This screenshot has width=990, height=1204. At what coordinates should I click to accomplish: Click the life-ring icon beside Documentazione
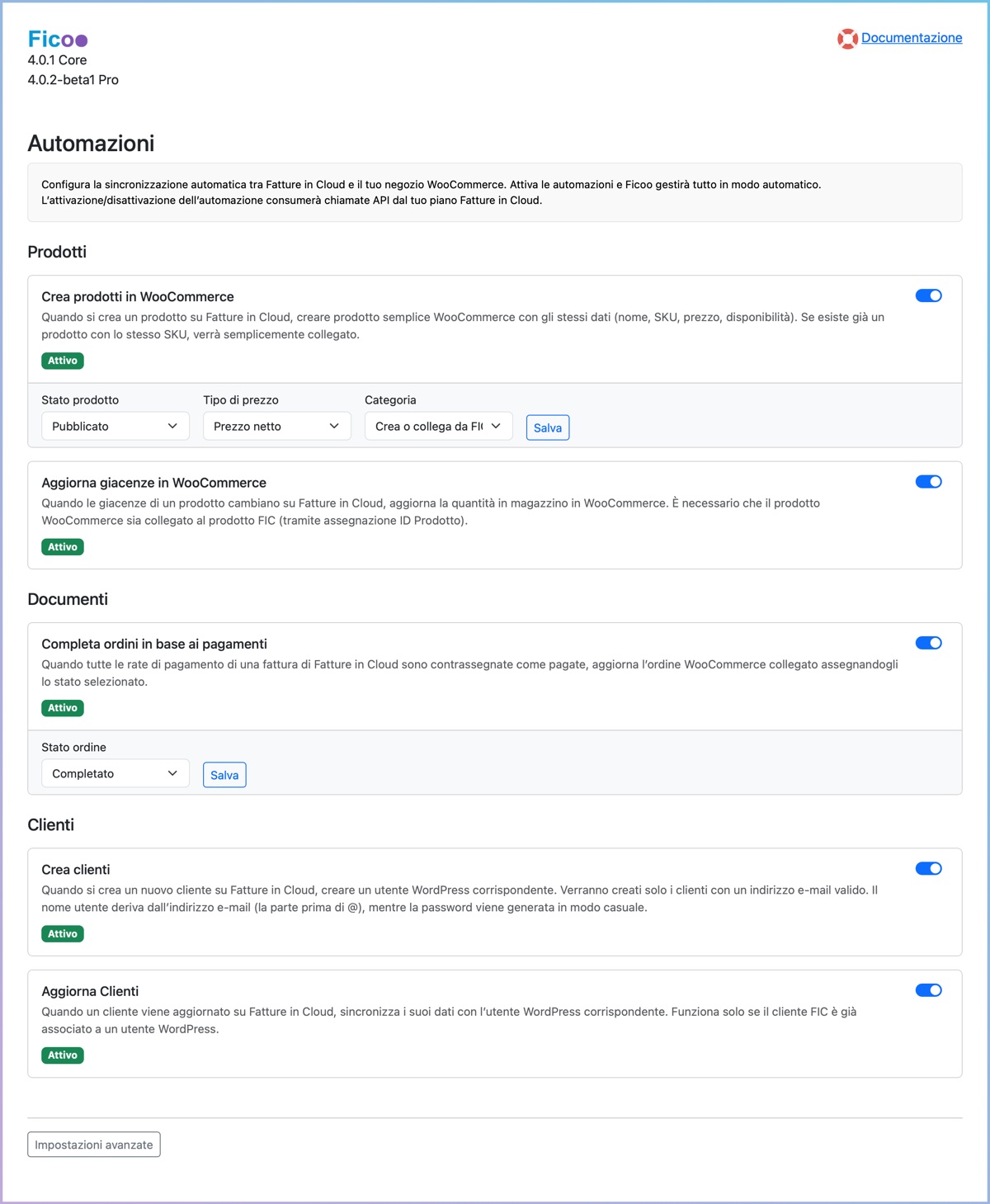847,37
